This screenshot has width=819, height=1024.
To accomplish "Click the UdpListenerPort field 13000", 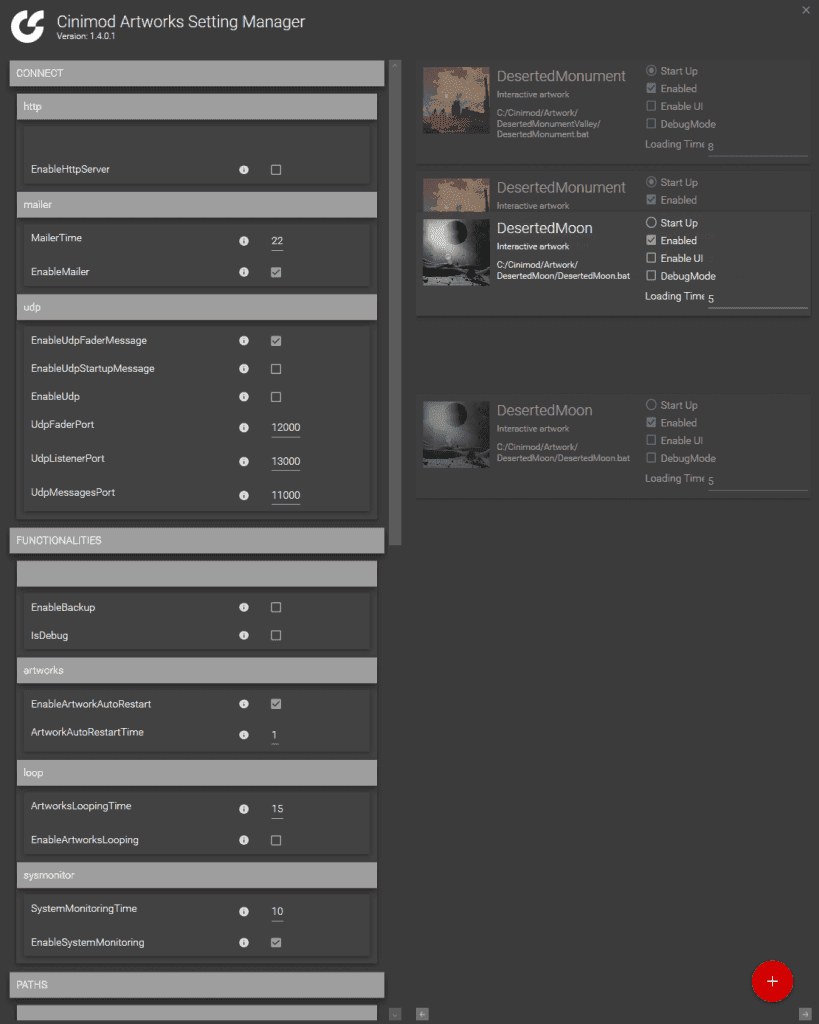I will click(285, 462).
